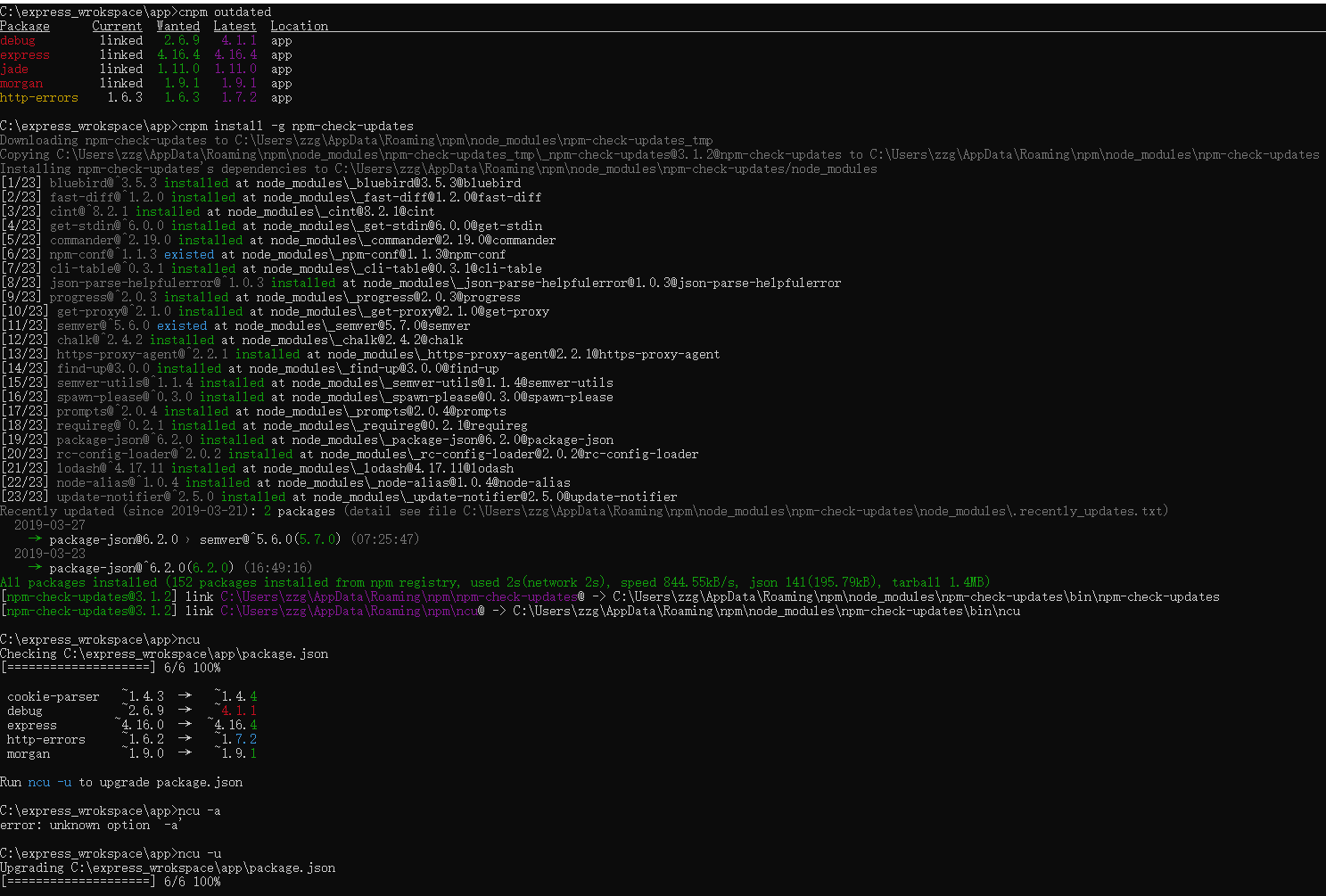Select new version '~1.4.4' for cookie-parser
This screenshot has width=1326, height=896.
click(x=235, y=696)
